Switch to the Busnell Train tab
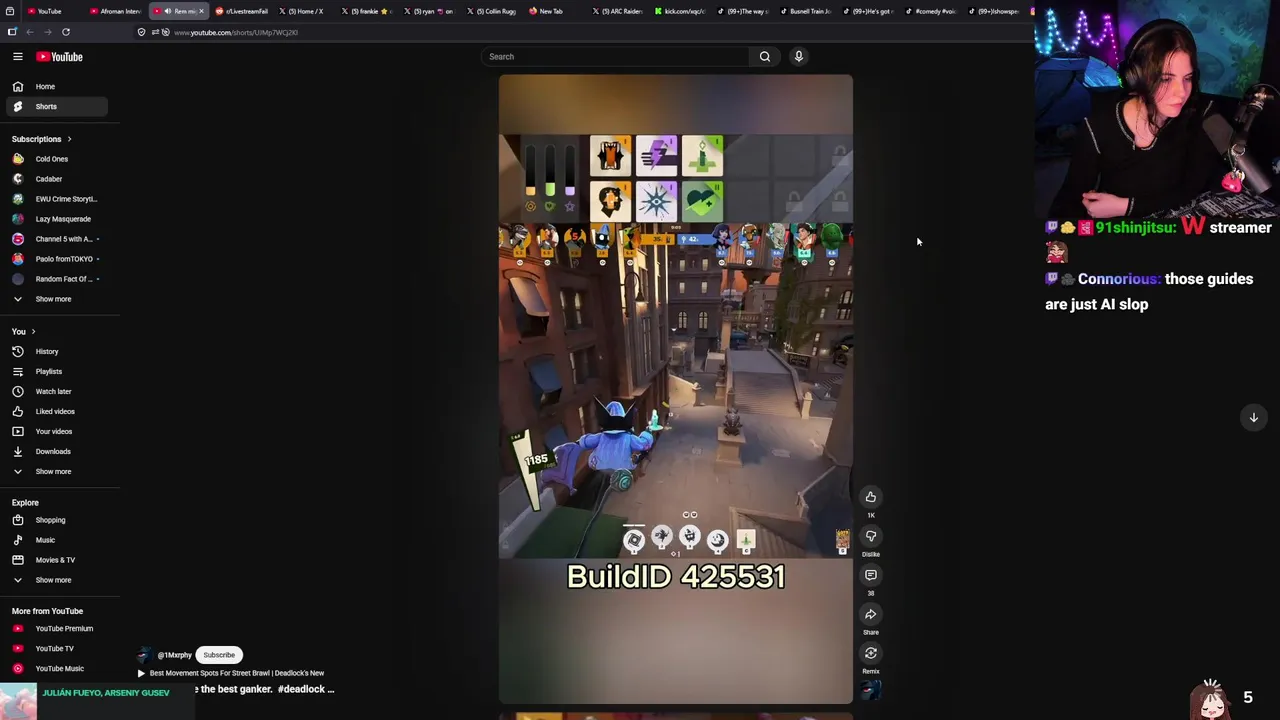 (808, 11)
